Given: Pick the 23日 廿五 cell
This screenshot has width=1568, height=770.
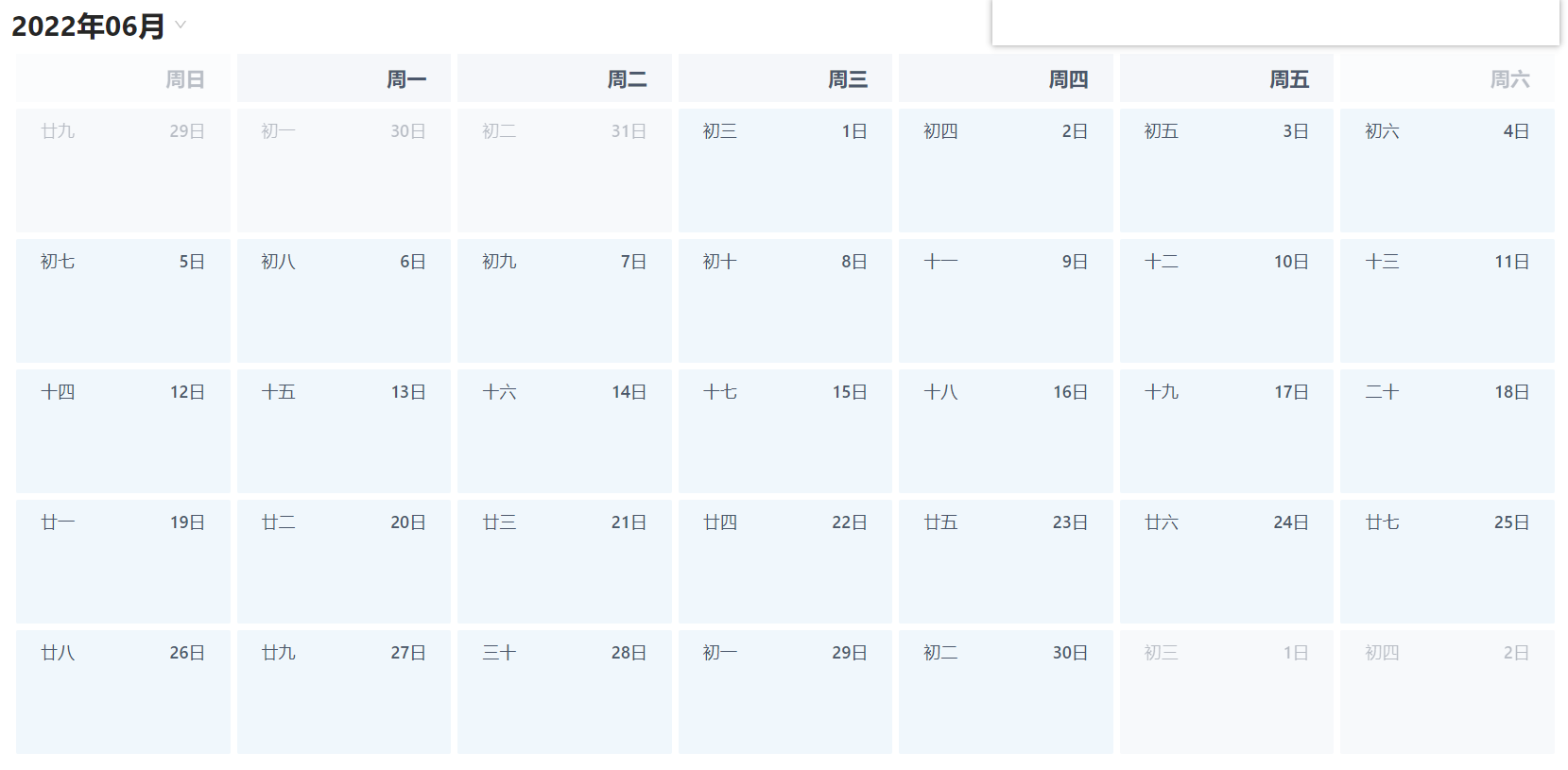Looking at the screenshot, I should pos(1006,561).
